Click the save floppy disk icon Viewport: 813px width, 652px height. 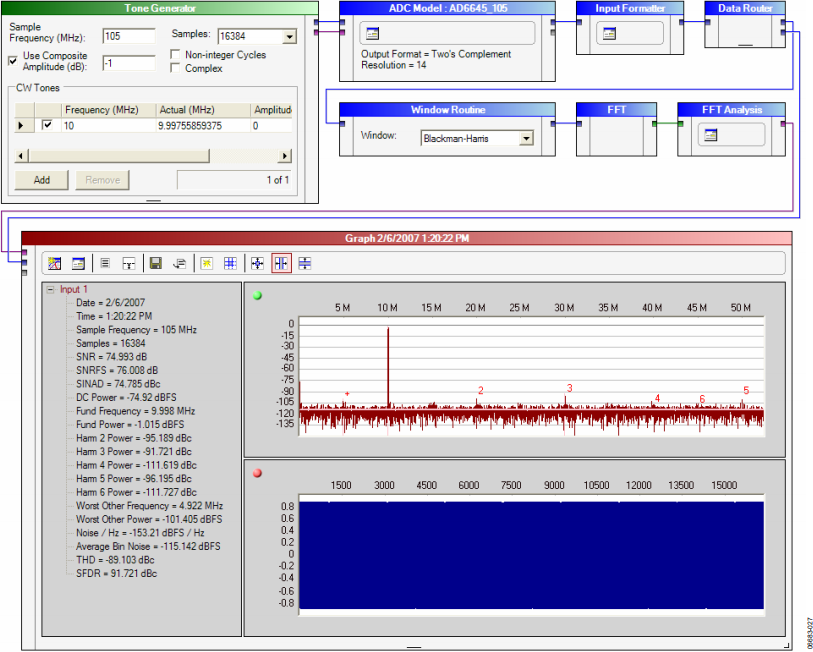(x=155, y=263)
